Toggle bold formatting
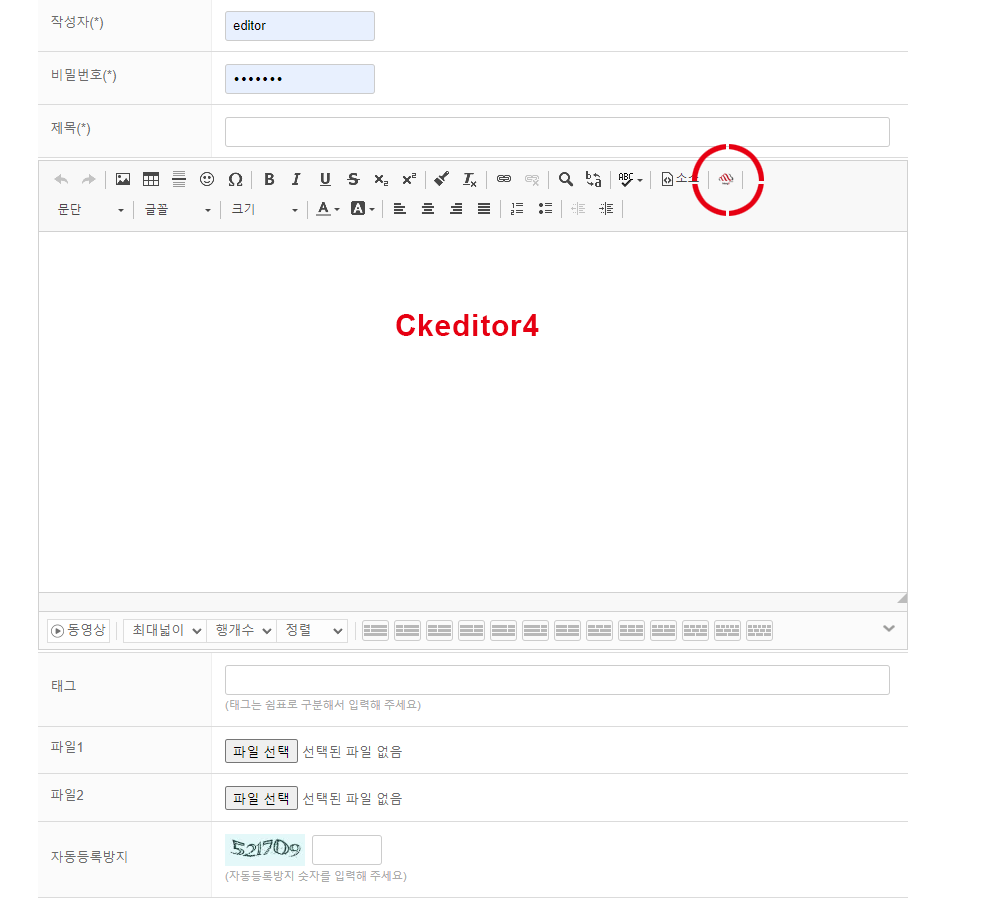Image resolution: width=1000 pixels, height=900 pixels. click(x=269, y=179)
